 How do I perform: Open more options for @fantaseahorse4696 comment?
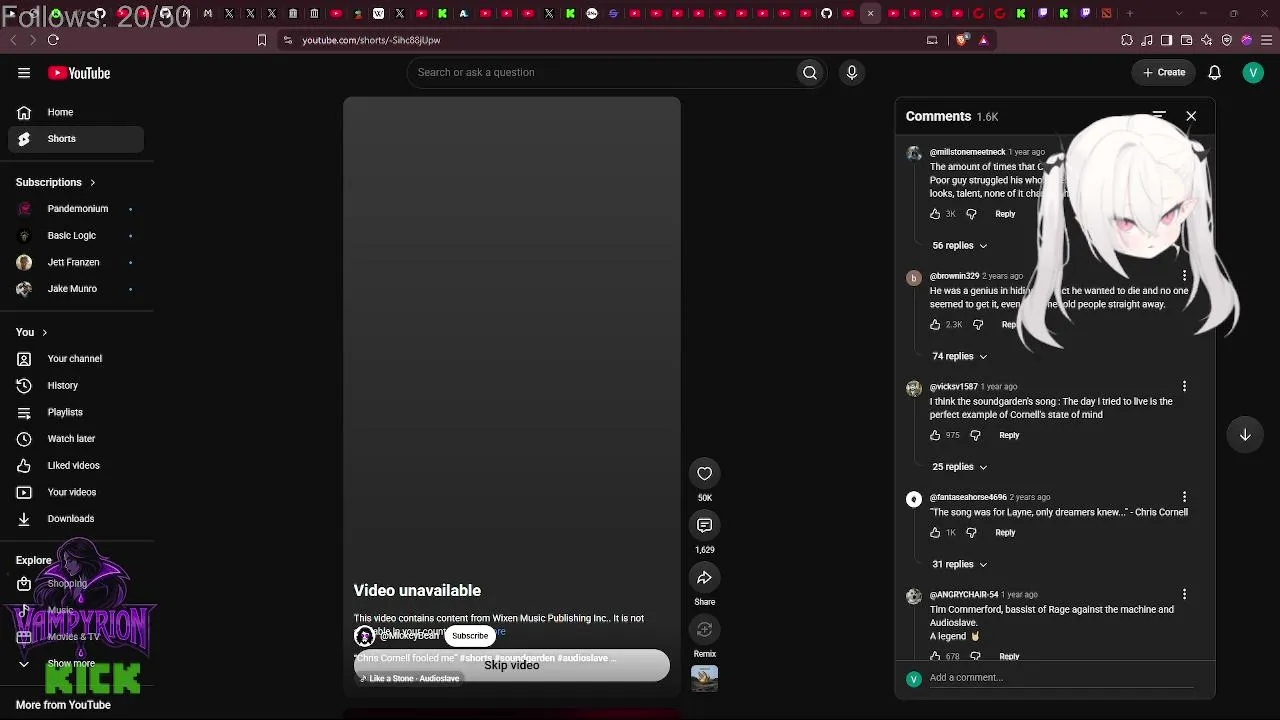[x=1184, y=497]
